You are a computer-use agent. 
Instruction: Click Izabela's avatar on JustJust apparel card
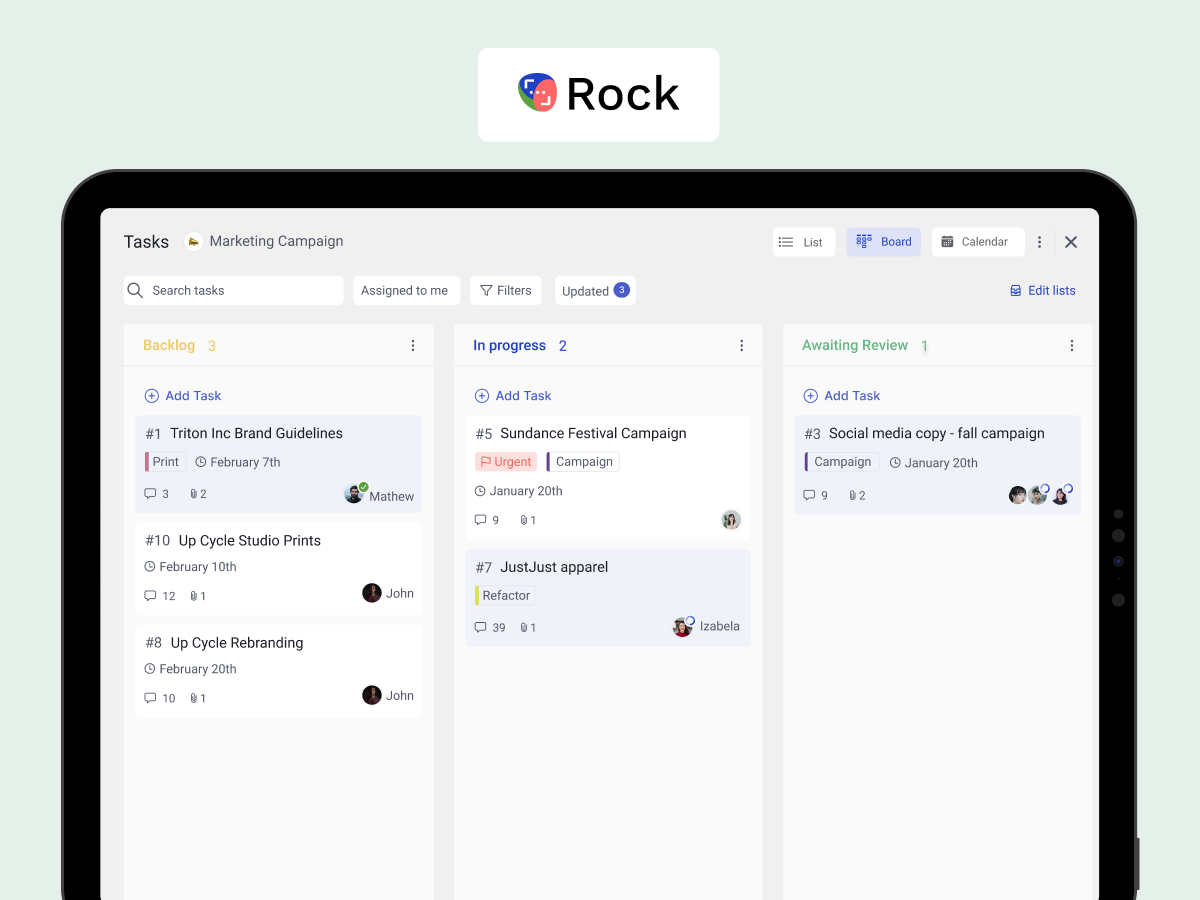point(682,626)
